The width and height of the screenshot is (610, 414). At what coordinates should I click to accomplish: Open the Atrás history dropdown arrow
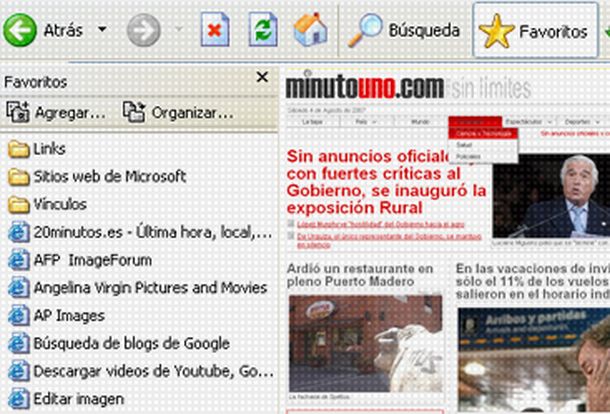[x=102, y=31]
